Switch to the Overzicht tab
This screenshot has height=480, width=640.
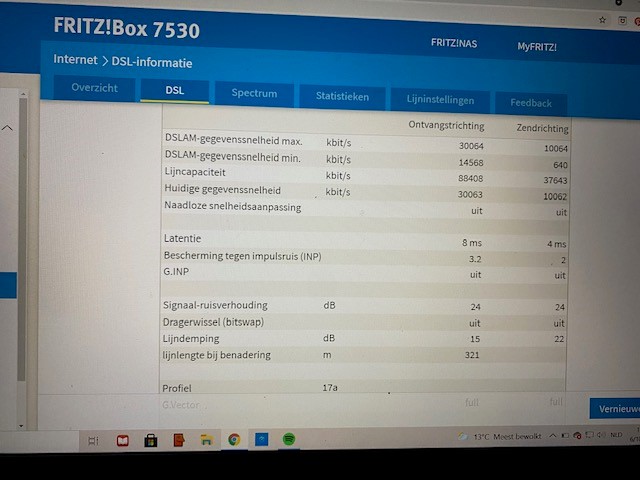[94, 88]
